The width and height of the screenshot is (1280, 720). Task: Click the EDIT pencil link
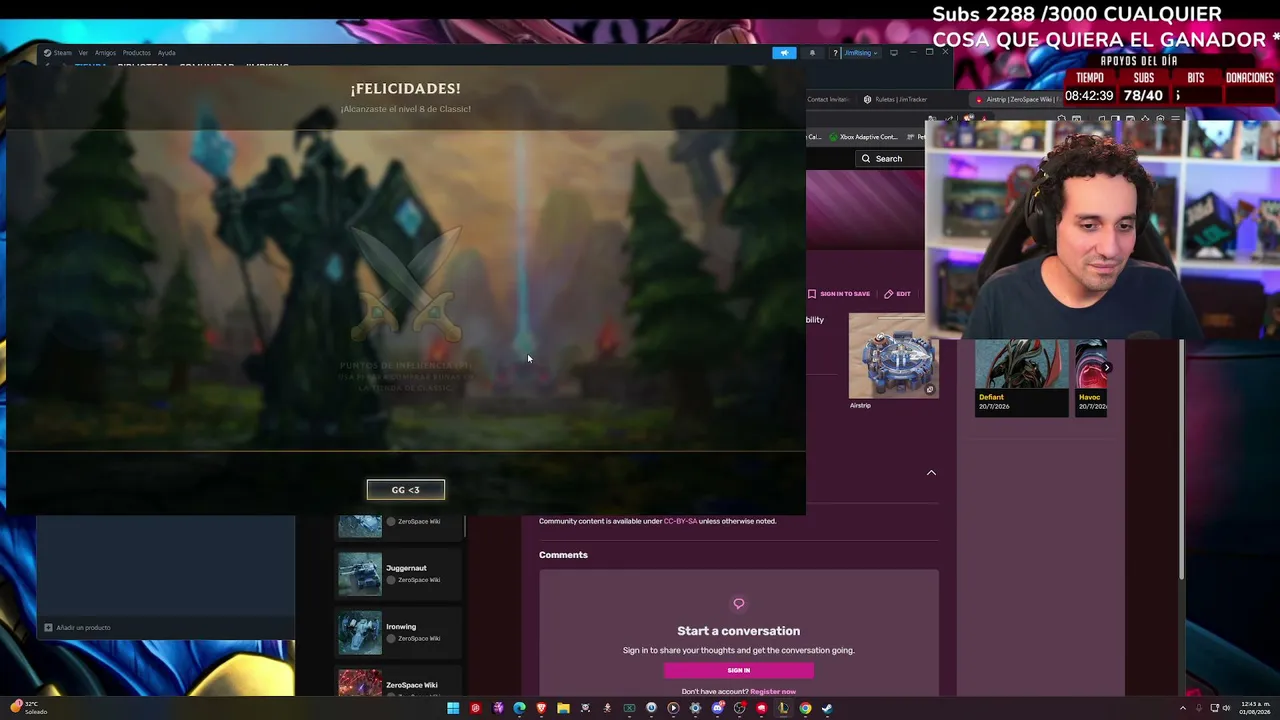click(898, 294)
